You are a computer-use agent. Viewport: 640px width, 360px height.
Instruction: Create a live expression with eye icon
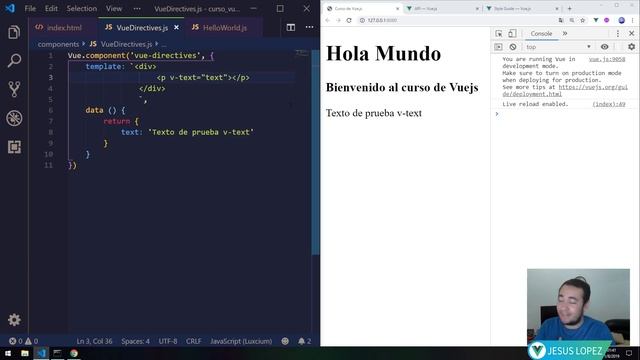click(x=604, y=47)
